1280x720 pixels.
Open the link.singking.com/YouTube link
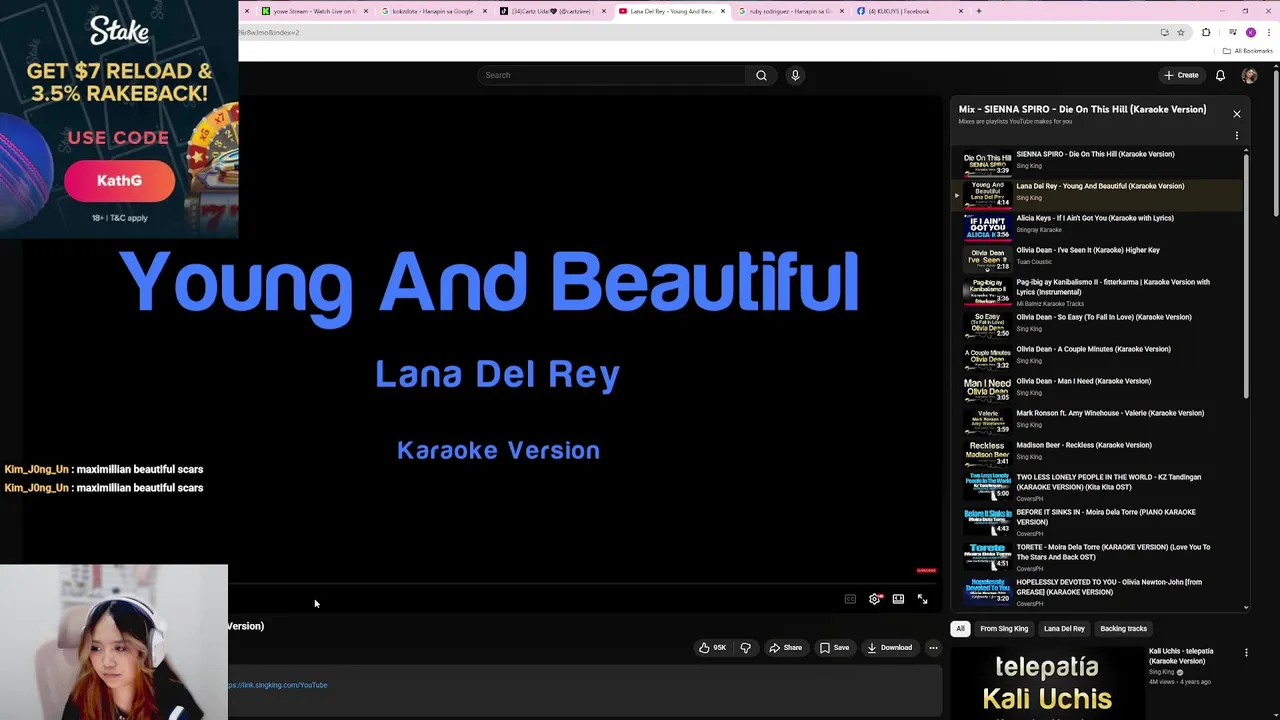278,685
